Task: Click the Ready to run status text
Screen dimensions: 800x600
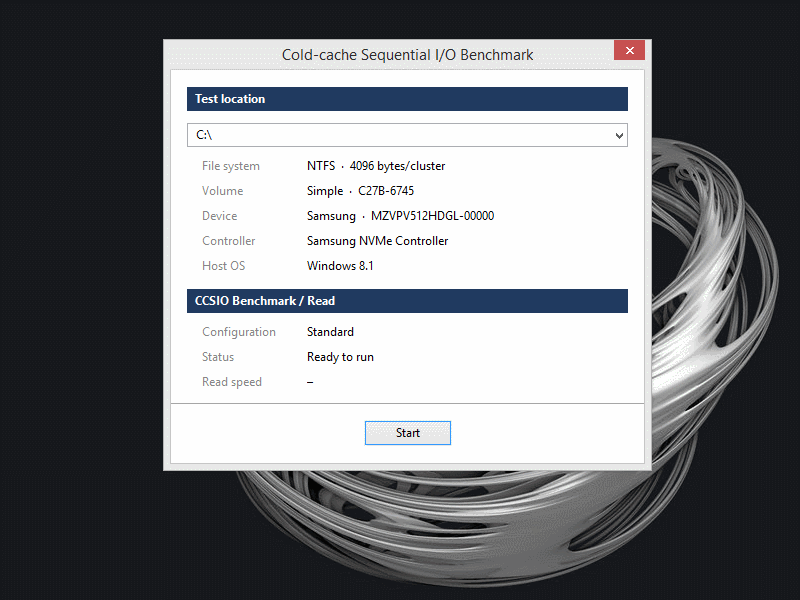Action: (340, 357)
